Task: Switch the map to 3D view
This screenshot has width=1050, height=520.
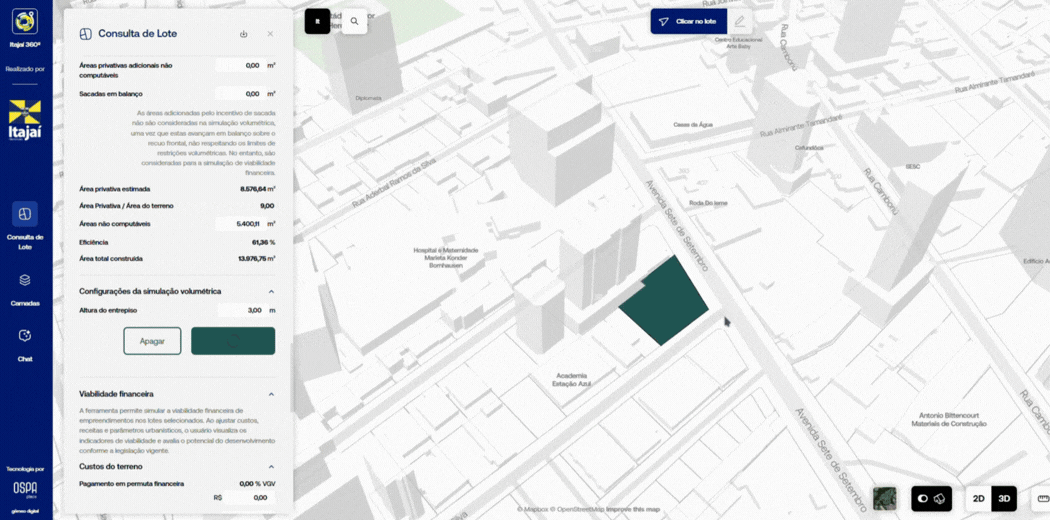Action: coord(1004,499)
